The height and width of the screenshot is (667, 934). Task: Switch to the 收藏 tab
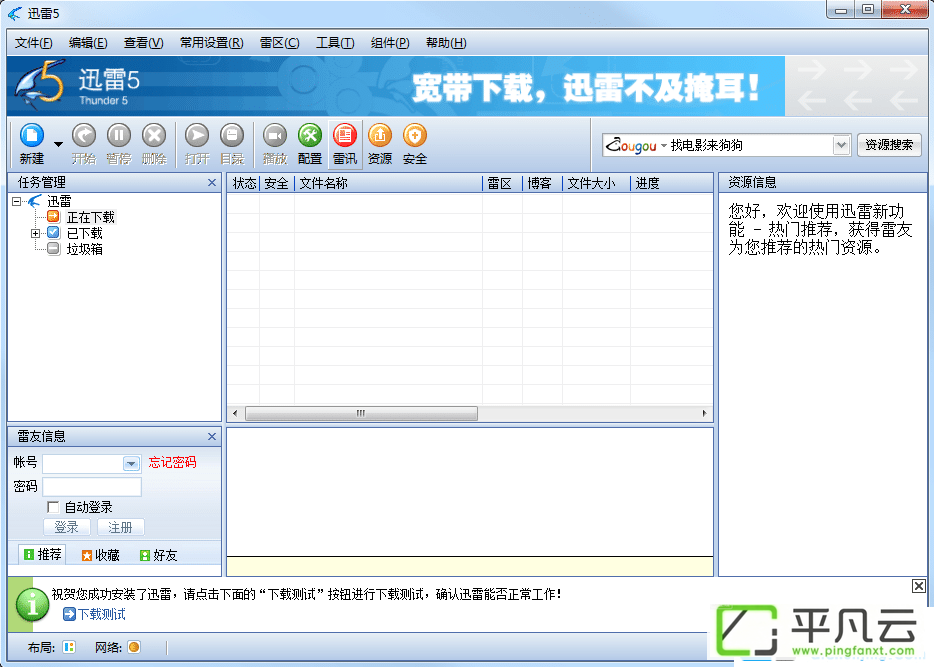pyautogui.click(x=101, y=555)
